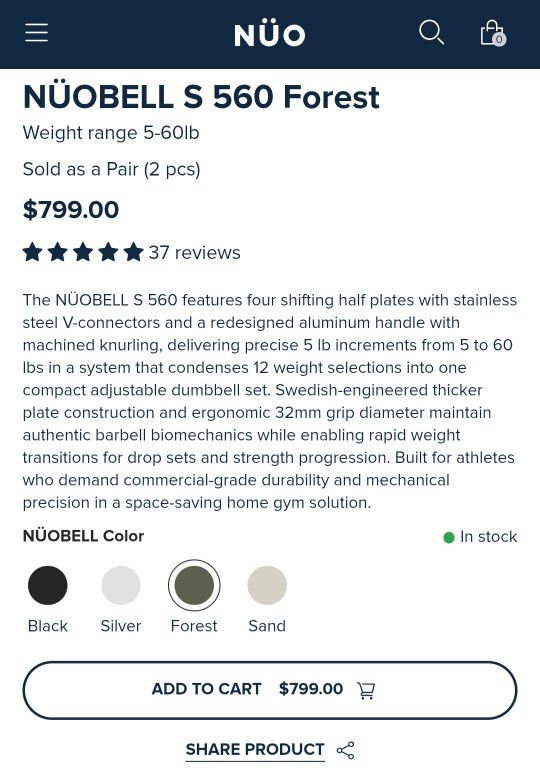The image size is (540, 777).
Task: Open the hamburger navigation menu
Action: pyautogui.click(x=37, y=33)
